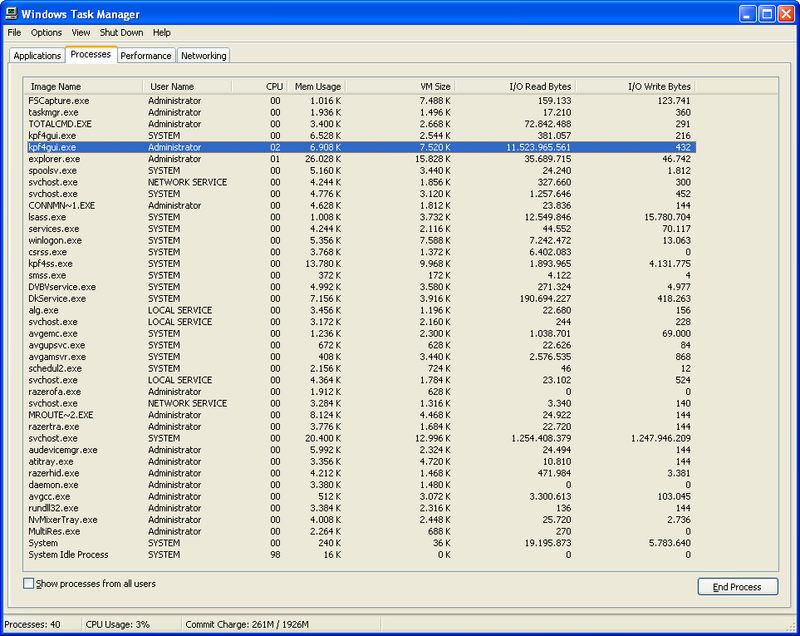
Task: Open the File menu
Action: (14, 33)
